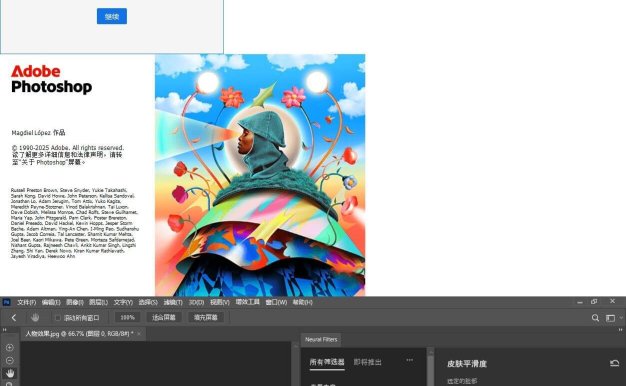The width and height of the screenshot is (626, 386).
Task: Select the zoom out tool
Action: point(10,360)
